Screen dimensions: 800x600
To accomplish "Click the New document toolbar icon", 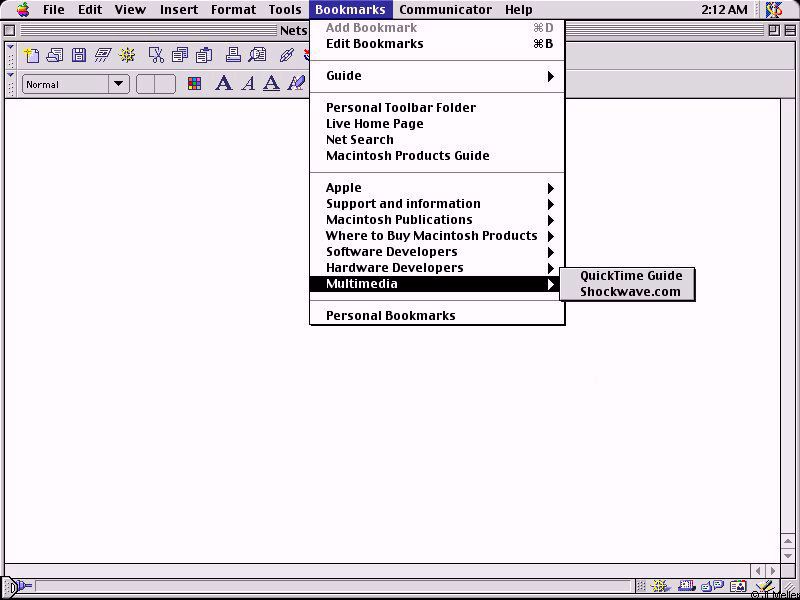I will click(32, 55).
